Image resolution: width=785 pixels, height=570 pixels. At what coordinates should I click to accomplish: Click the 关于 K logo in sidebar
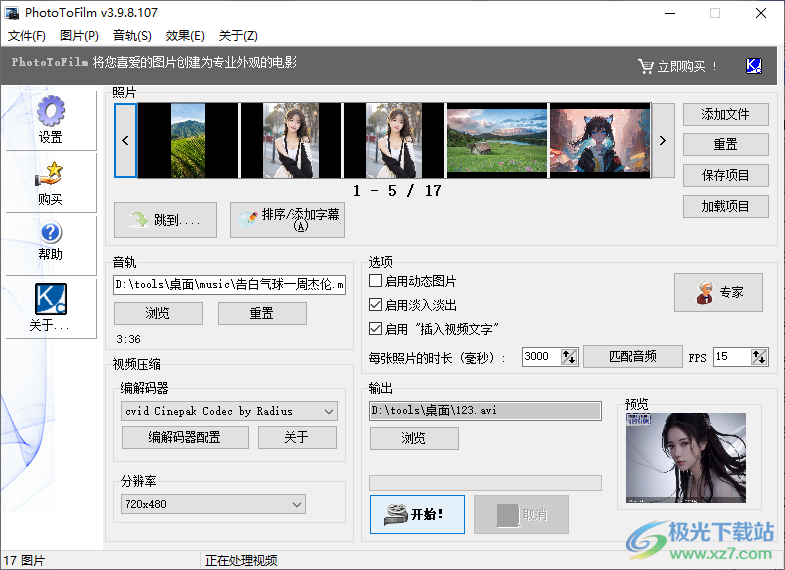pyautogui.click(x=51, y=299)
